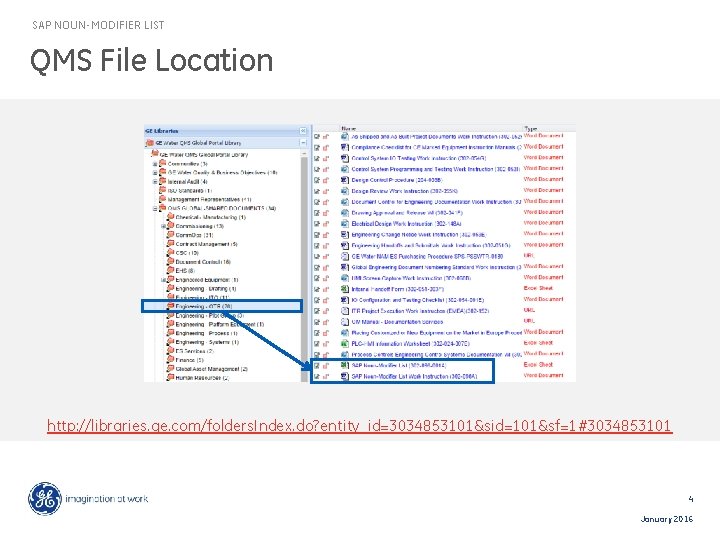This screenshot has height=540, width=720.
Task: Click the EHS folder icon
Action: point(170,270)
